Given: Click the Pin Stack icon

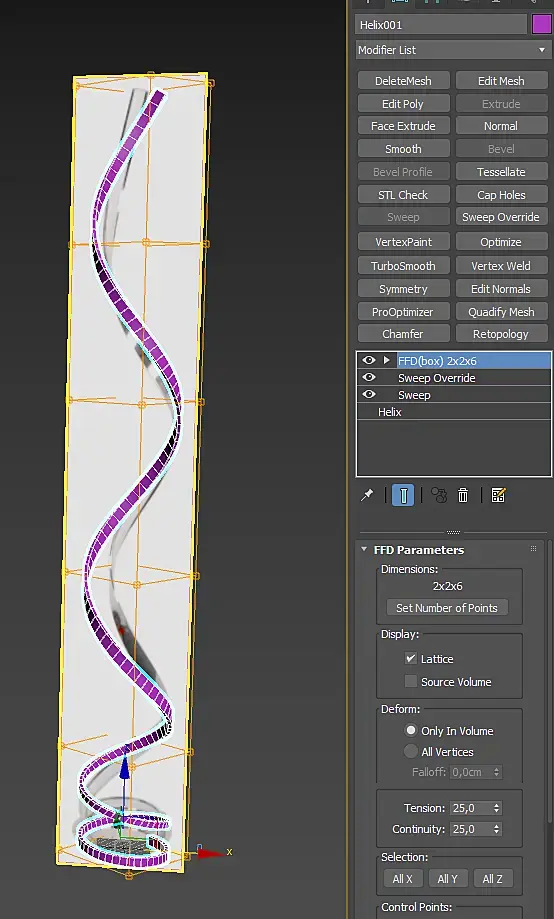Looking at the screenshot, I should point(367,495).
